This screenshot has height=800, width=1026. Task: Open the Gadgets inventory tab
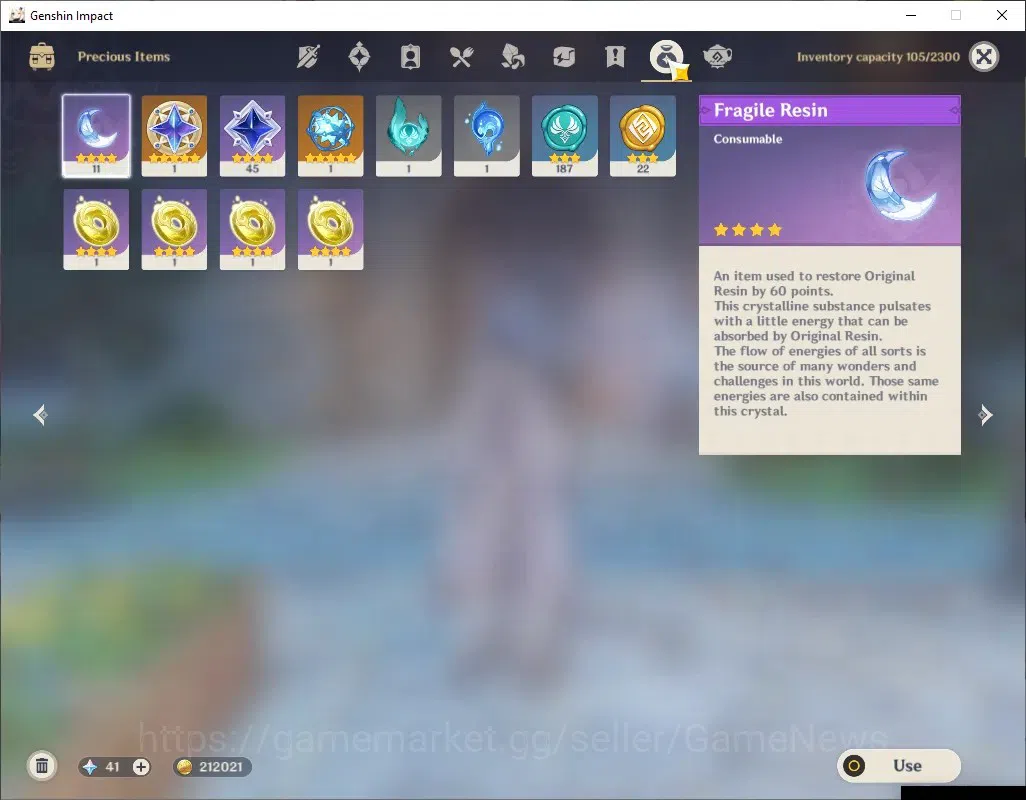[563, 57]
